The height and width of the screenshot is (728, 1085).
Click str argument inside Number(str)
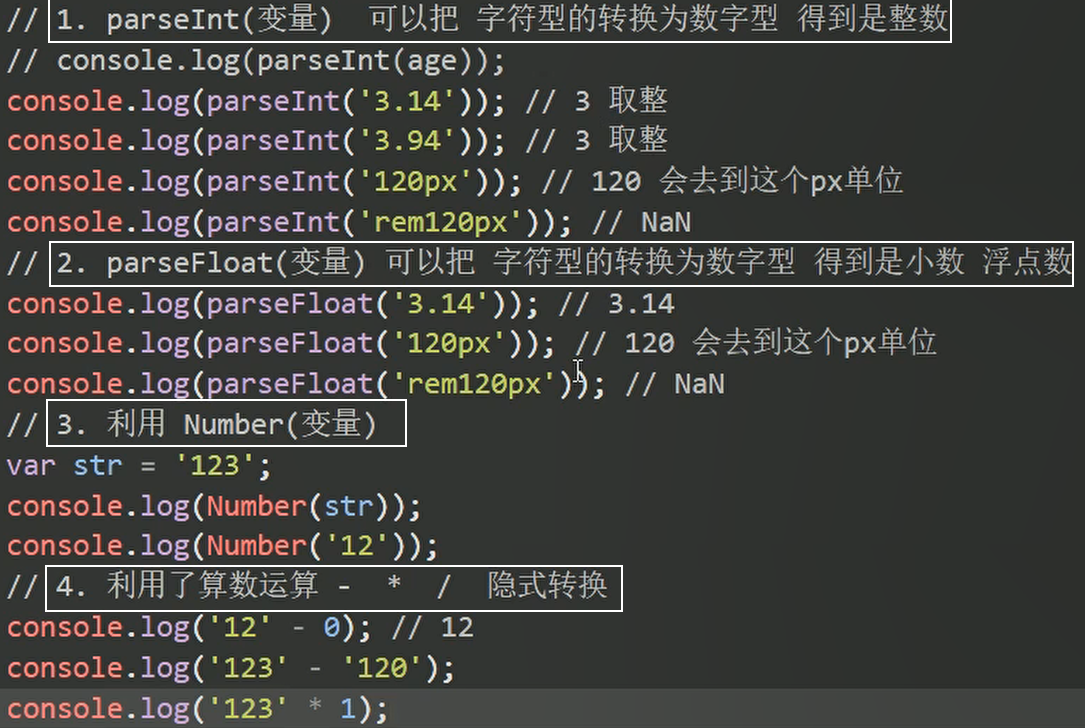click(348, 507)
